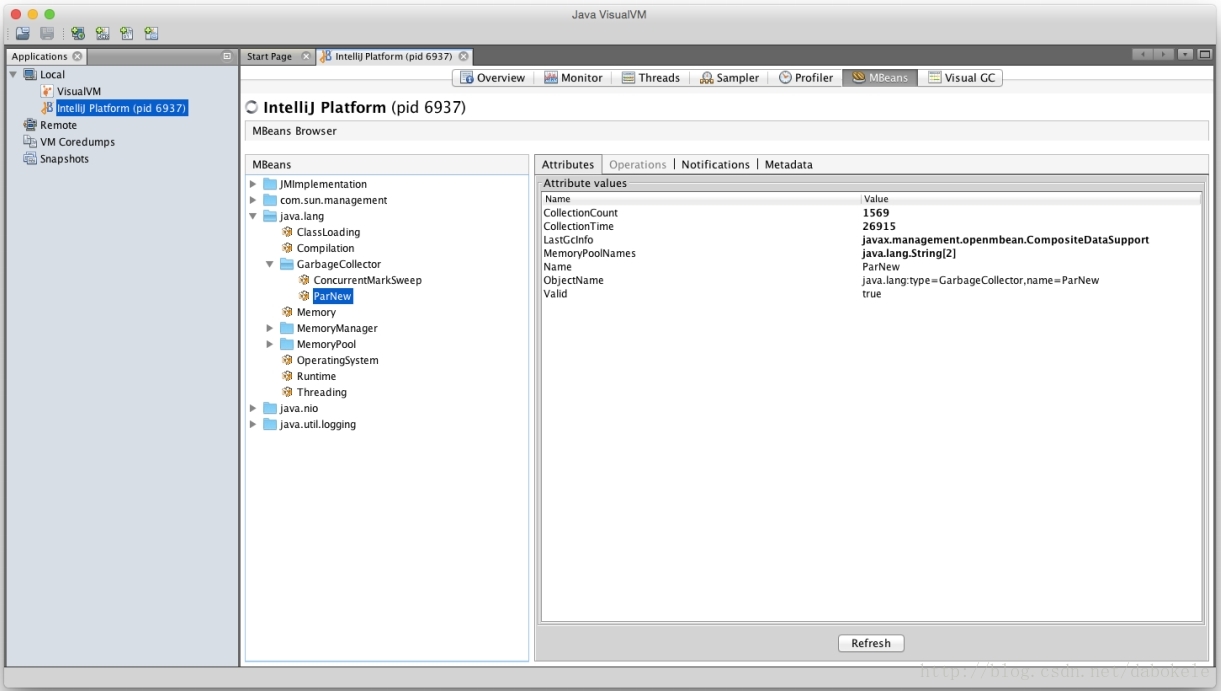Viewport: 1221px width, 691px height.
Task: Expand the JMImplementation tree node
Action: 253,184
